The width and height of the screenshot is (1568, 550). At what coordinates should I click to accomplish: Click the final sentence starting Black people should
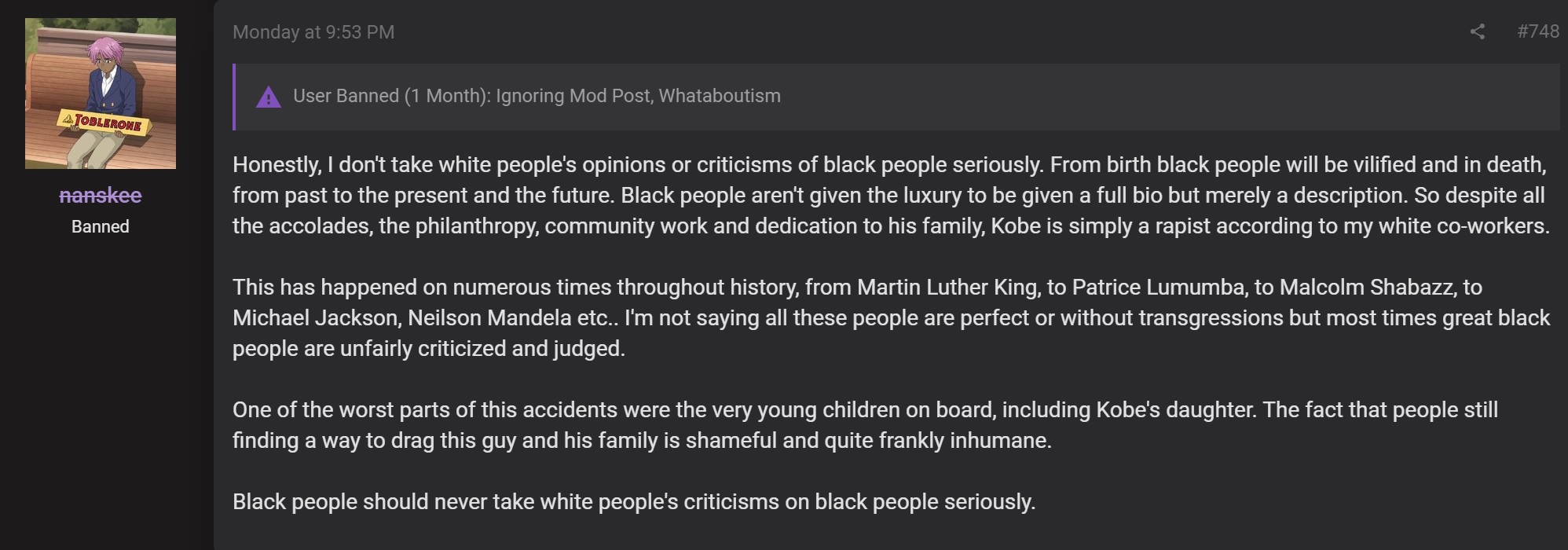(x=634, y=501)
